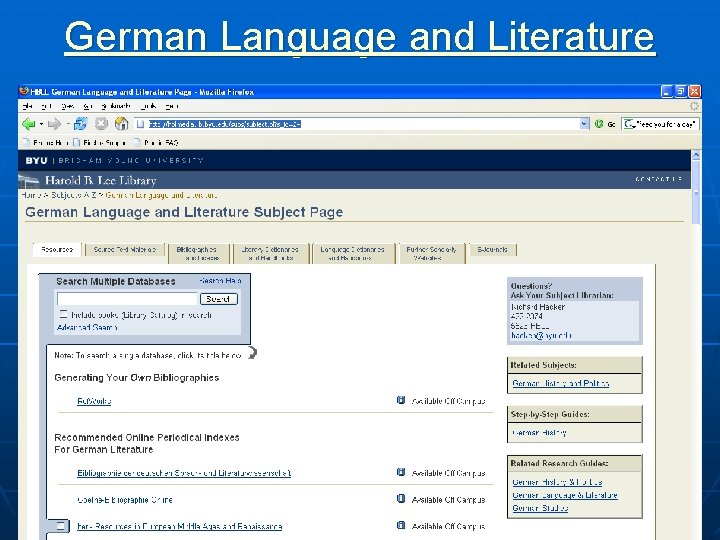Open German Language & Literature research guide
The width and height of the screenshot is (720, 540).
[x=565, y=495]
